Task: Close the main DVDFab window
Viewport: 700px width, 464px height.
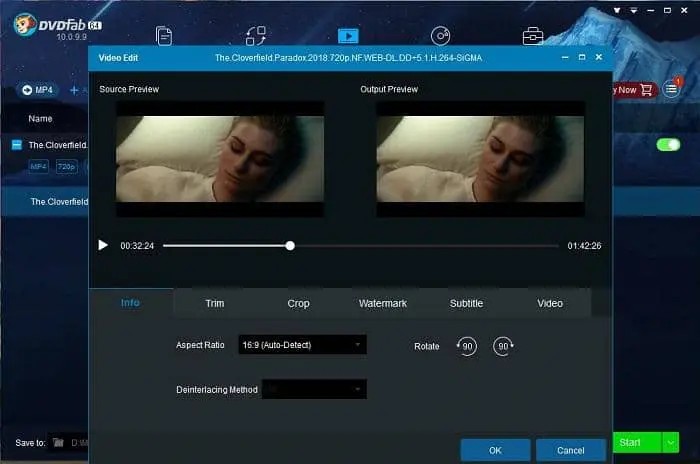Action: [684, 10]
